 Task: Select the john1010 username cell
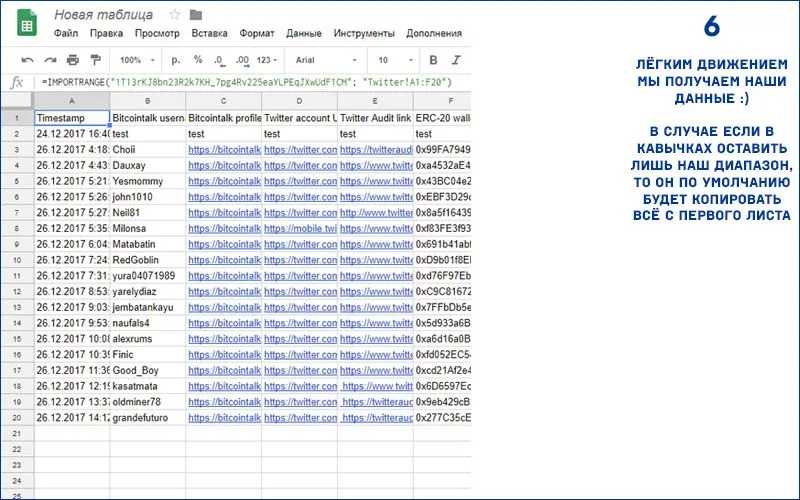[x=147, y=197]
